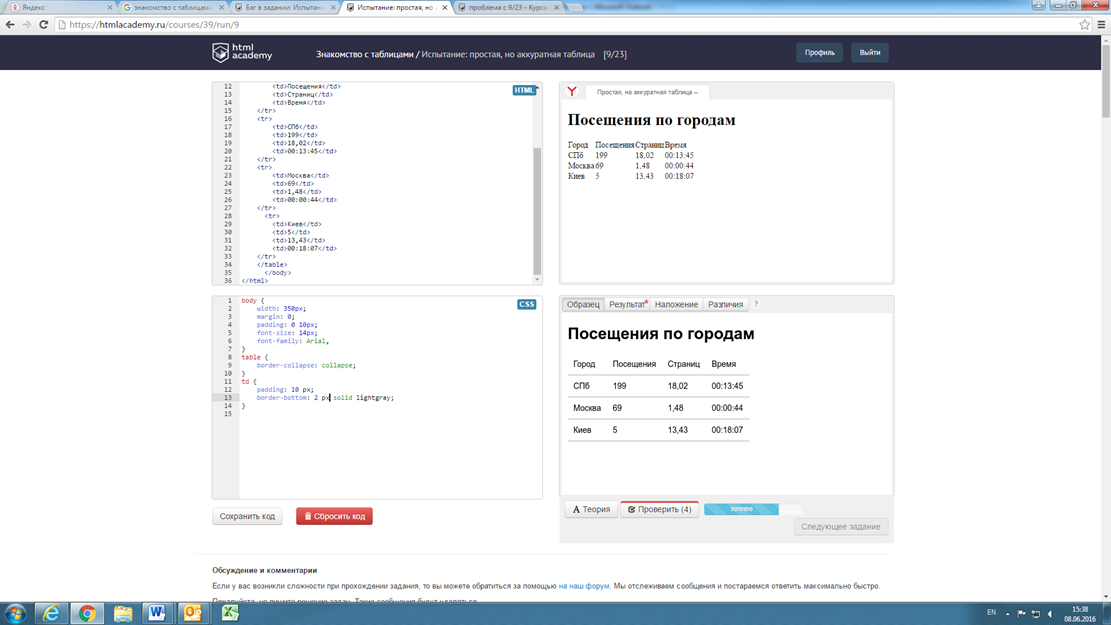Click the CSS badge in the lower editor

pyautogui.click(x=526, y=304)
